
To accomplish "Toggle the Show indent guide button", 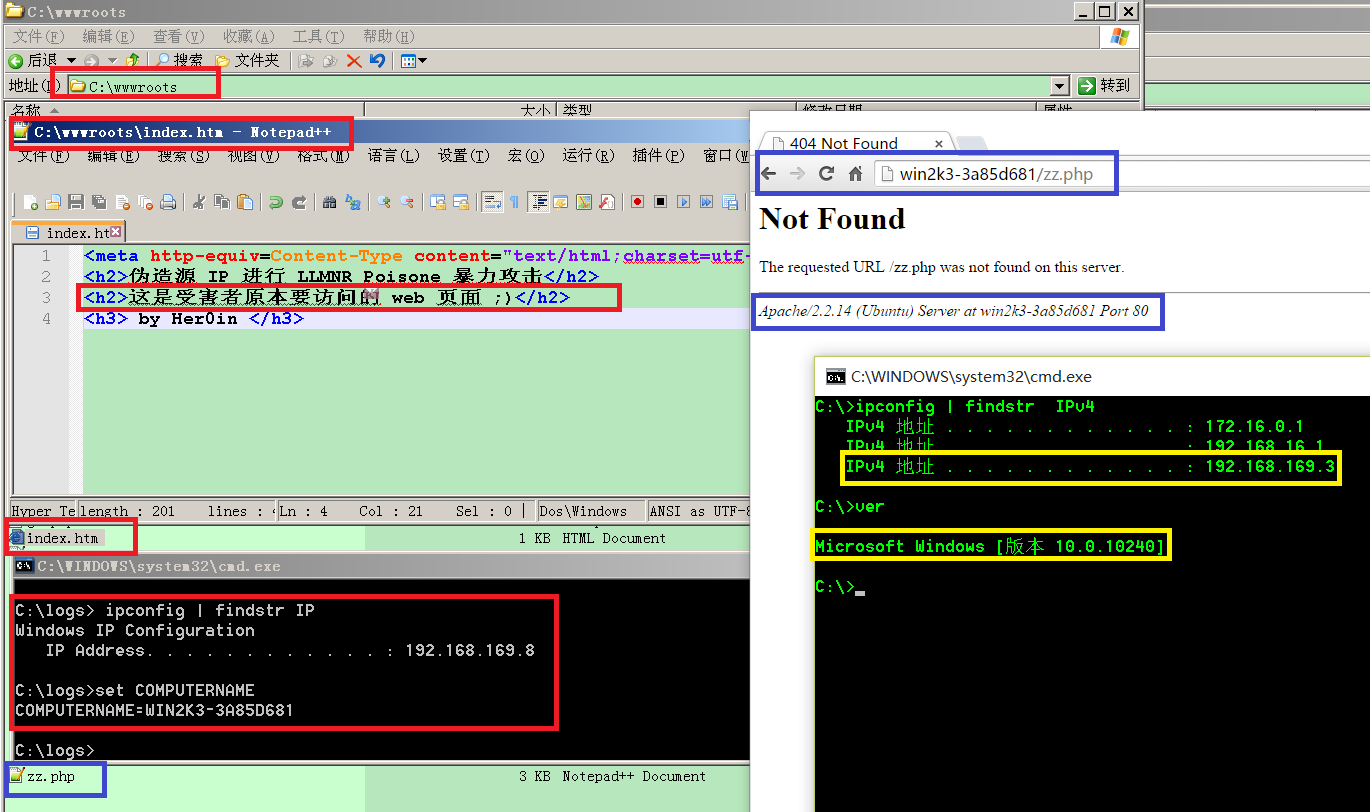I will 539,202.
